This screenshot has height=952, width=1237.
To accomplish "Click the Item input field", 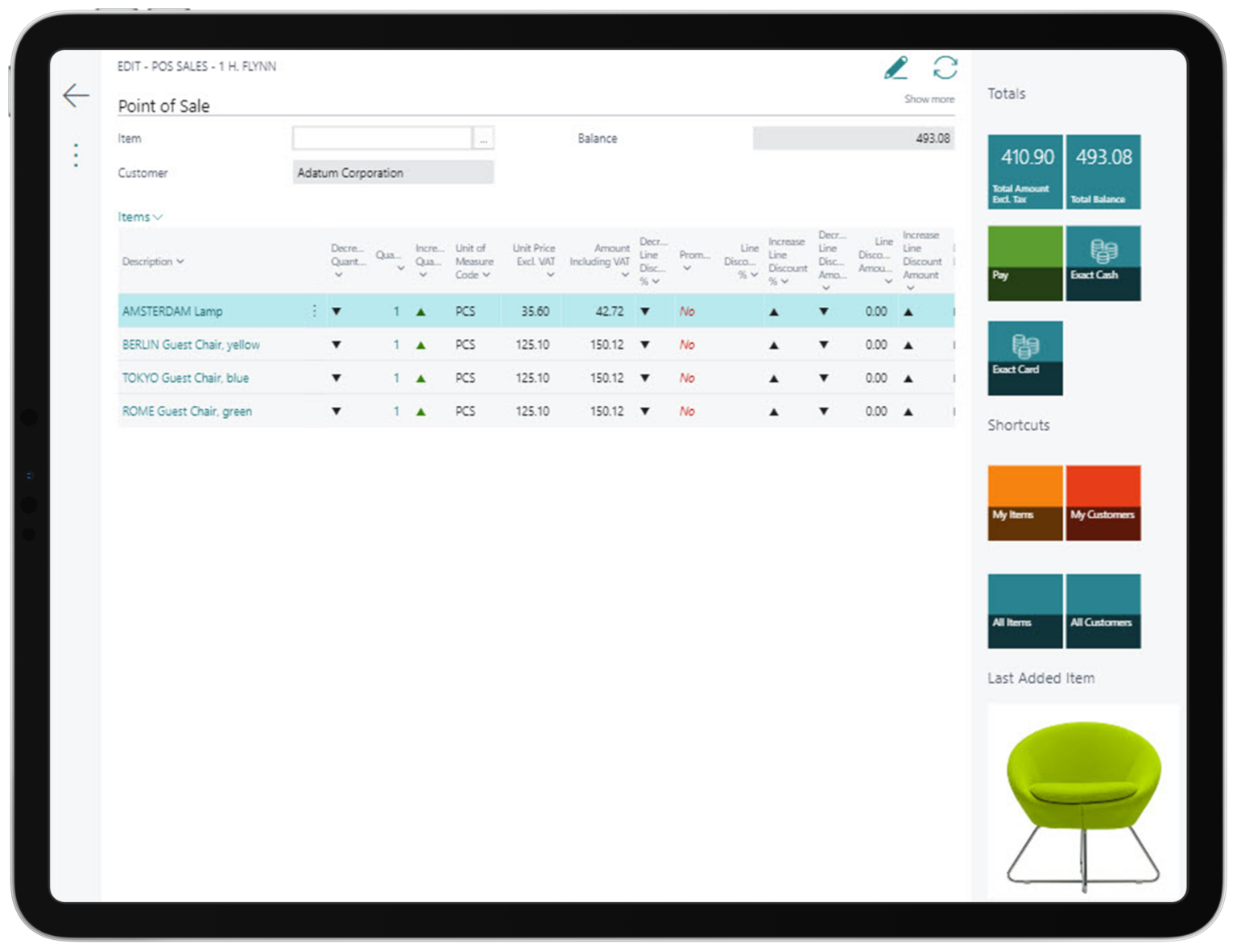I will [x=382, y=139].
